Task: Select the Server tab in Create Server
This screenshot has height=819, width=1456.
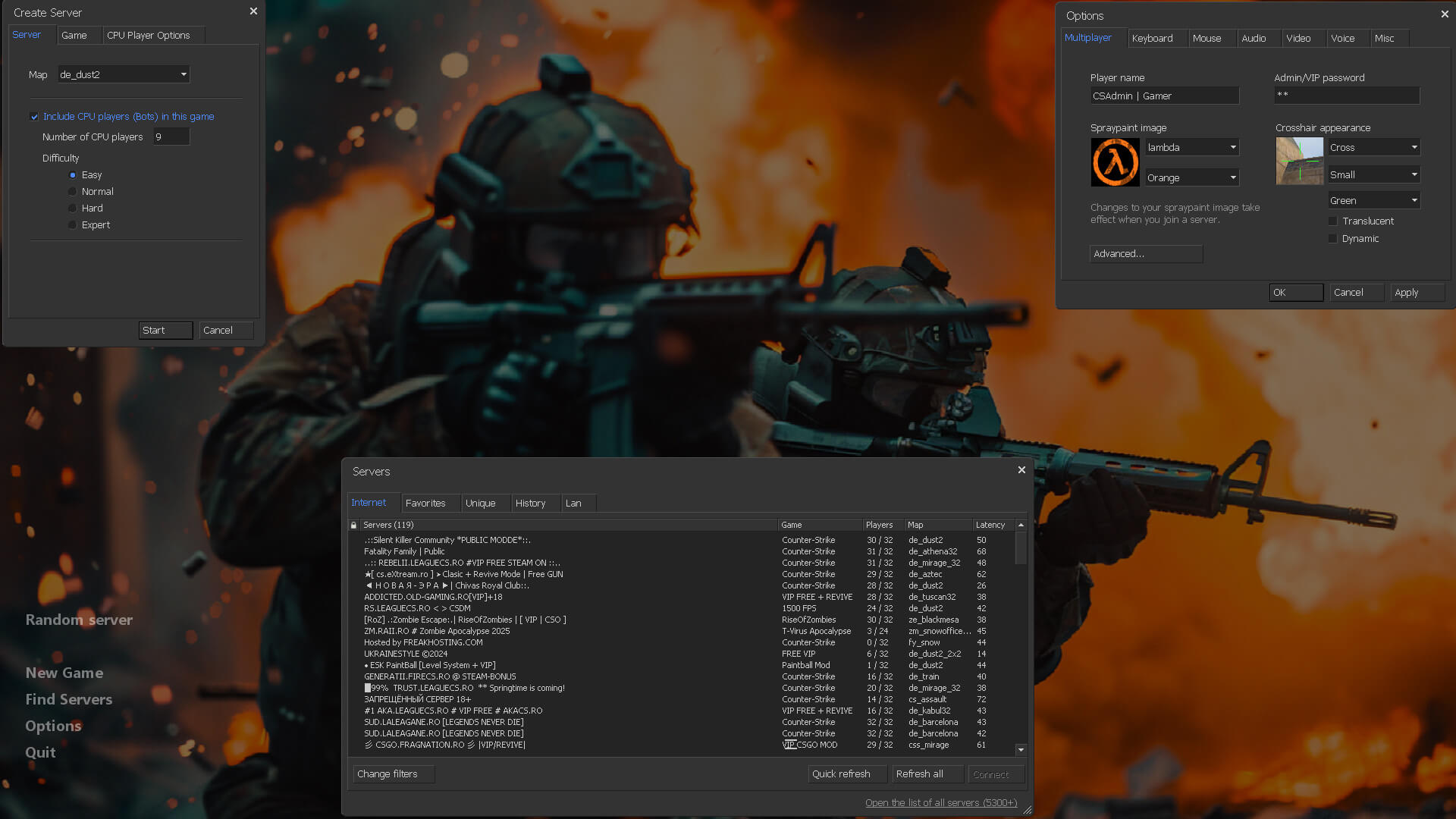Action: pos(33,35)
